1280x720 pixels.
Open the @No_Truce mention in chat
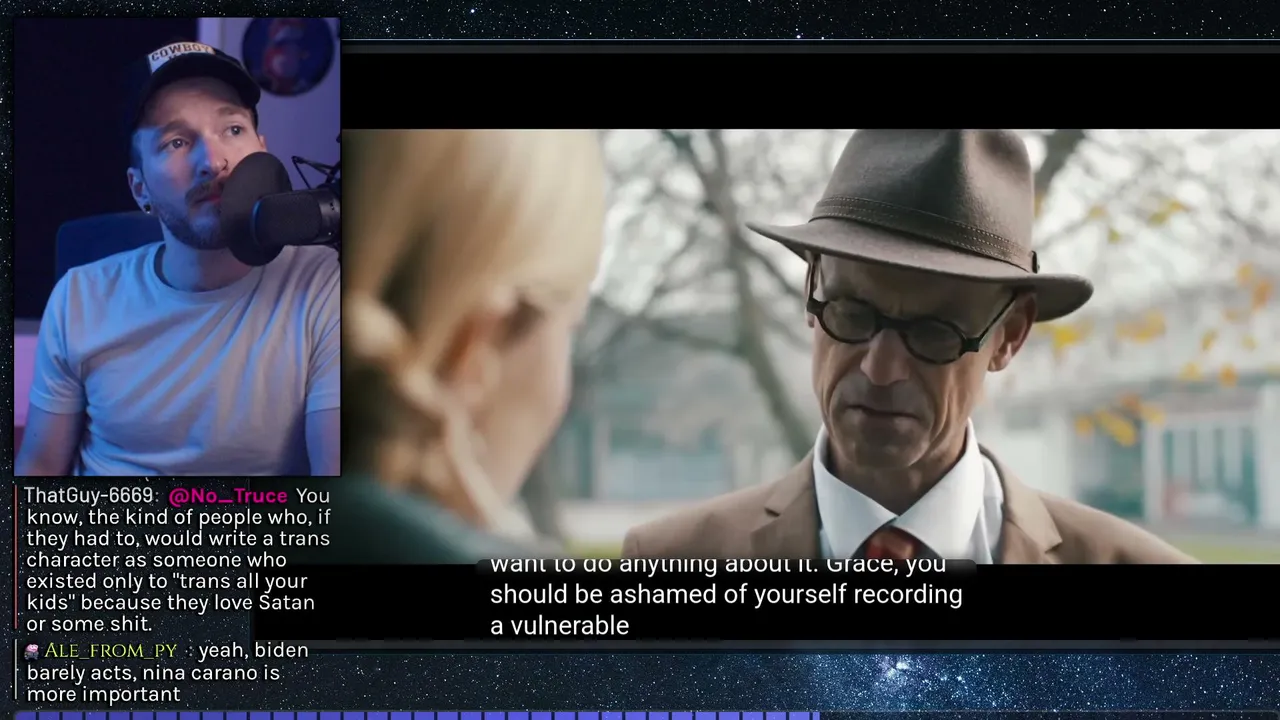pos(228,496)
